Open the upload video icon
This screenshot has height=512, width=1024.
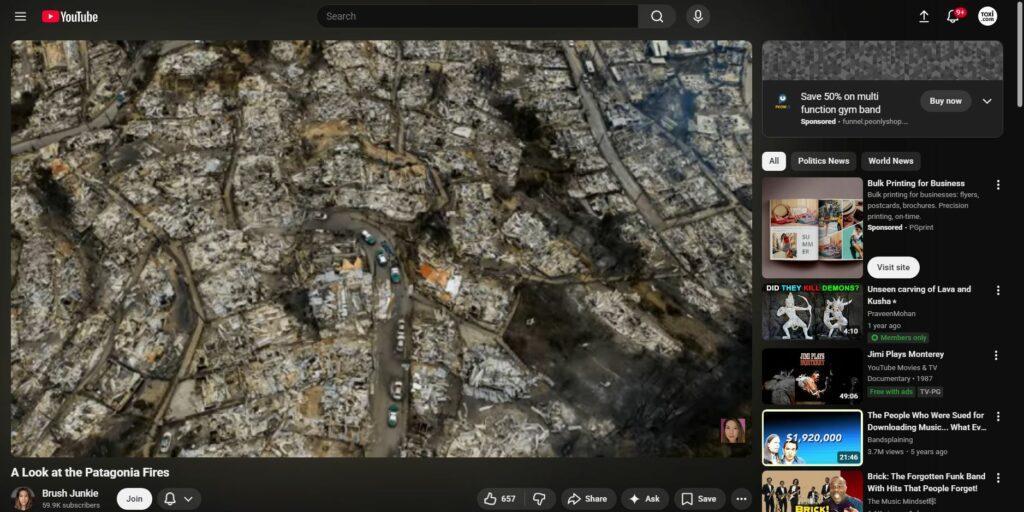(923, 16)
